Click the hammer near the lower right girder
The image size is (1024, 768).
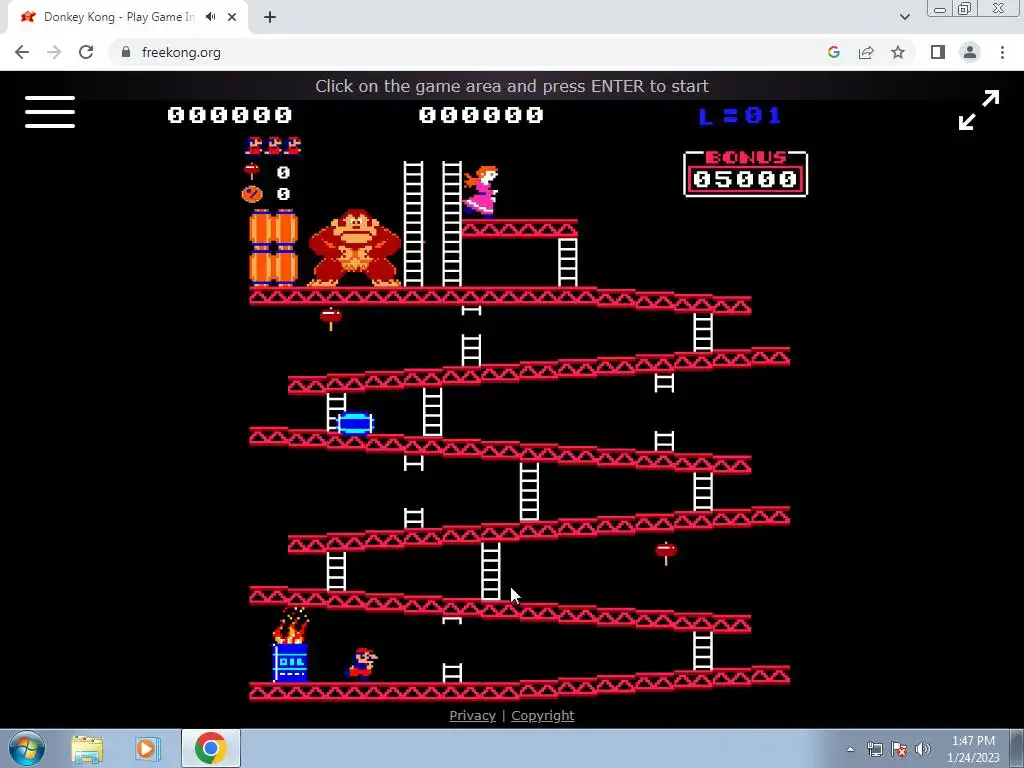[666, 553]
